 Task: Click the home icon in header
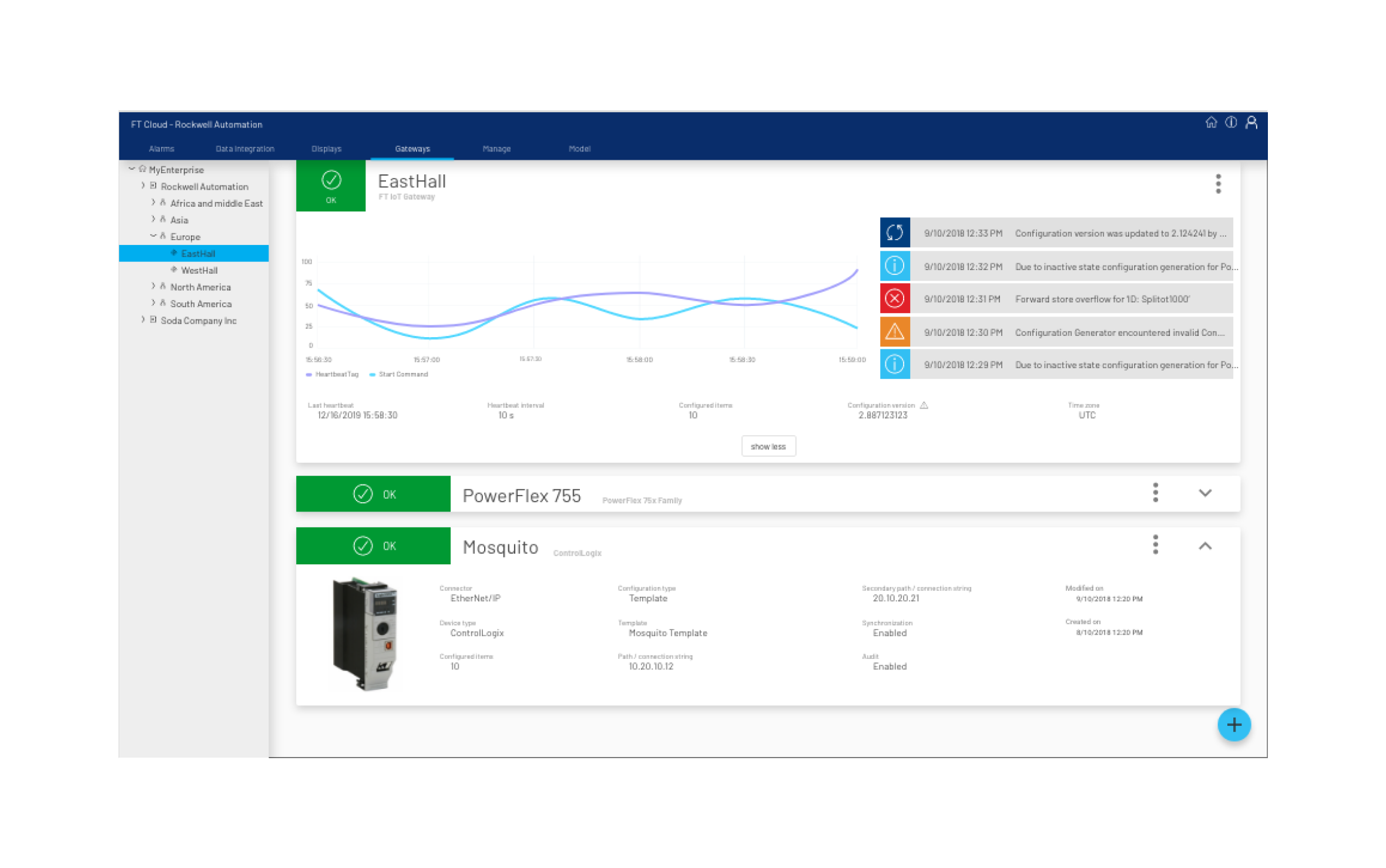1211,123
